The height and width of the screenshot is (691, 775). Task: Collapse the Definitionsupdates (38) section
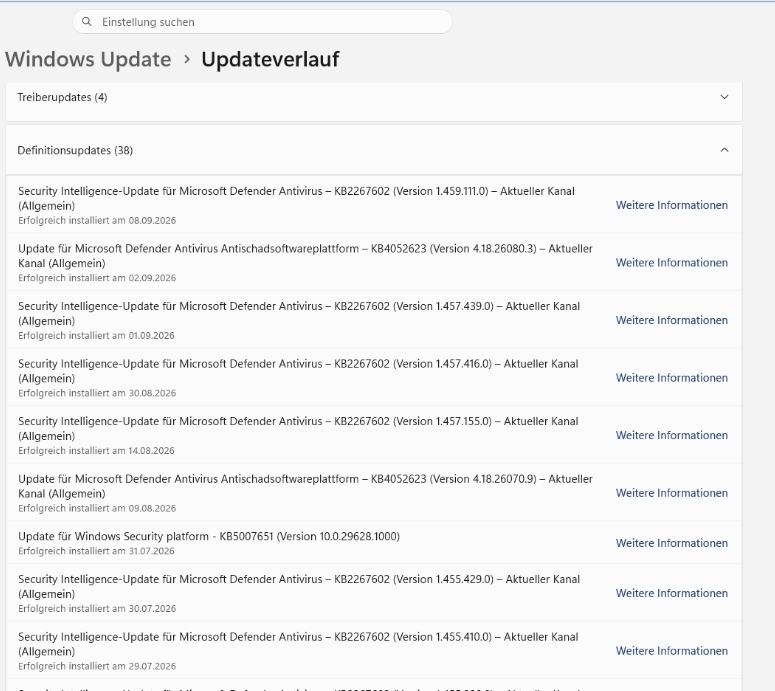(374, 150)
